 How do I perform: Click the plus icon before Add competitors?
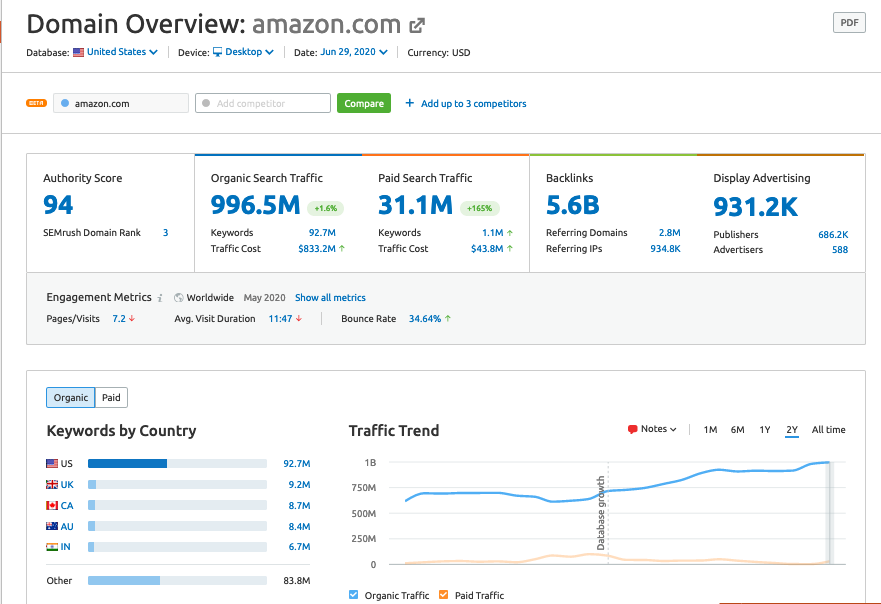410,103
